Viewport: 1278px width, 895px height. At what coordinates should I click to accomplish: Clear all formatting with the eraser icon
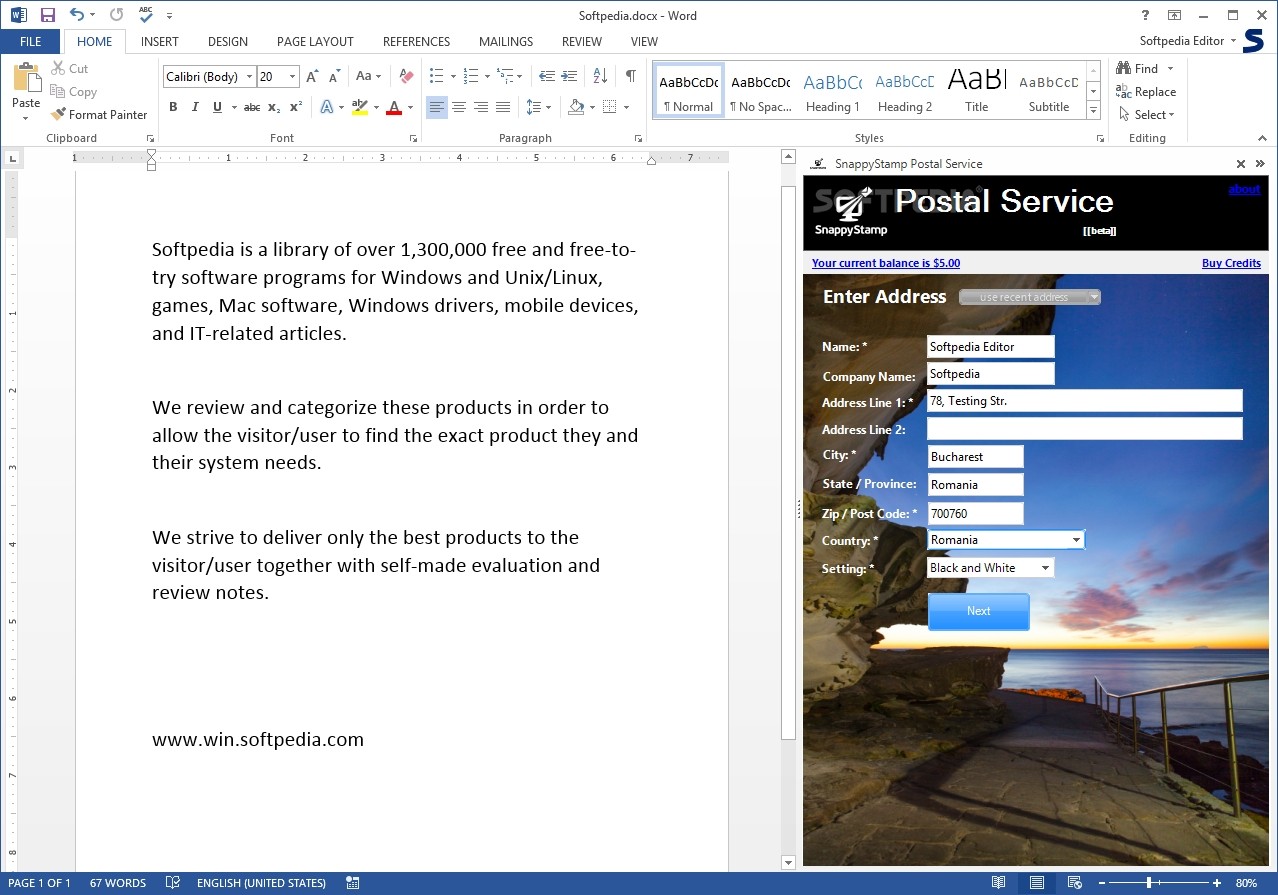tap(406, 77)
